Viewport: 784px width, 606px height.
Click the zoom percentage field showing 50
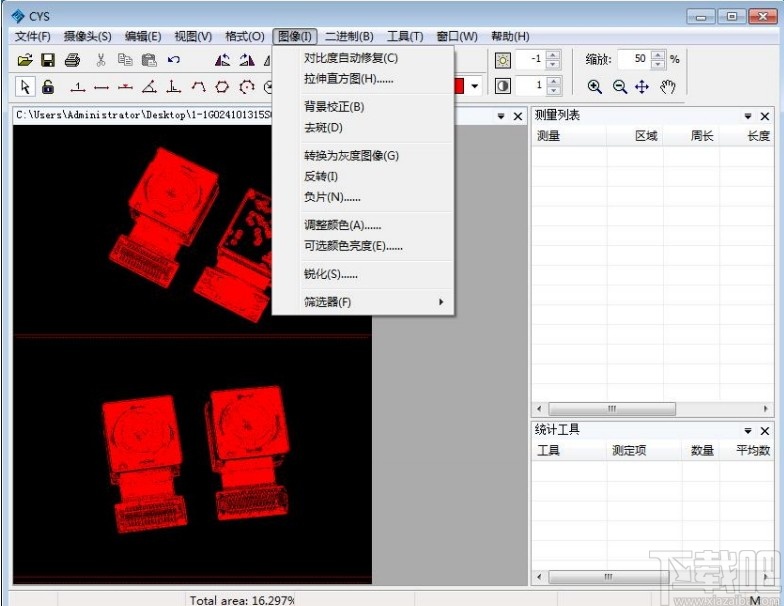(x=634, y=60)
